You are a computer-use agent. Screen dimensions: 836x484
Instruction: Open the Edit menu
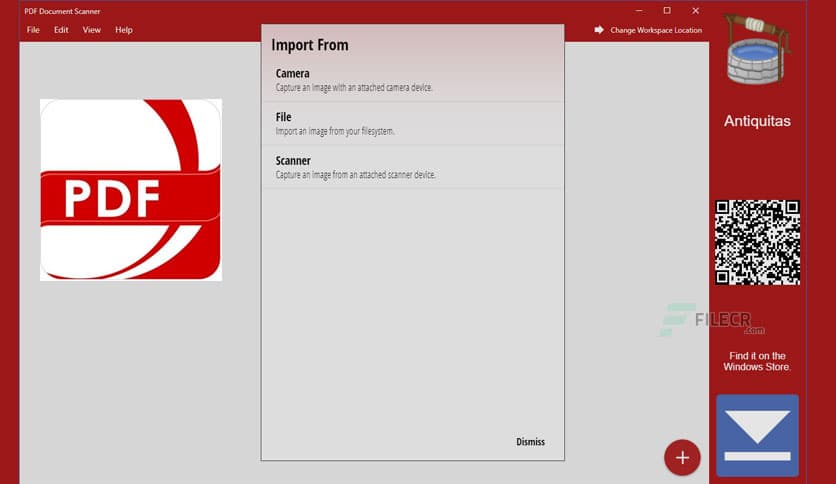pyautogui.click(x=61, y=30)
